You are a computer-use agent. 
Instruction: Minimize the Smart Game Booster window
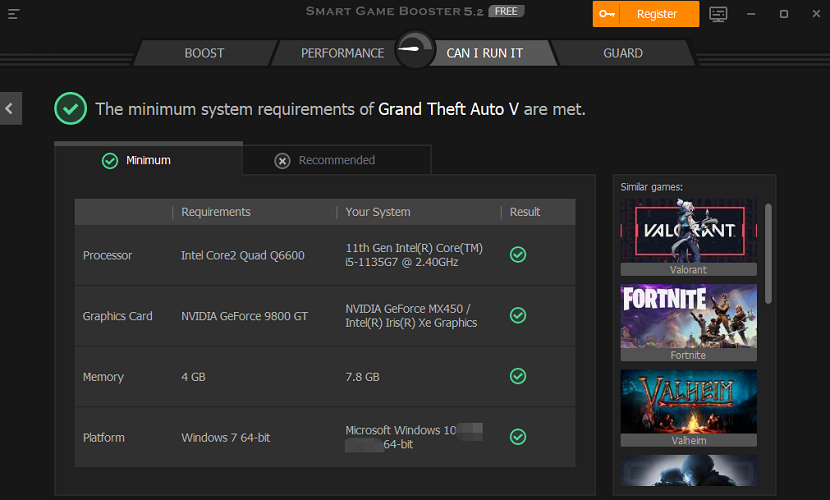[x=751, y=14]
